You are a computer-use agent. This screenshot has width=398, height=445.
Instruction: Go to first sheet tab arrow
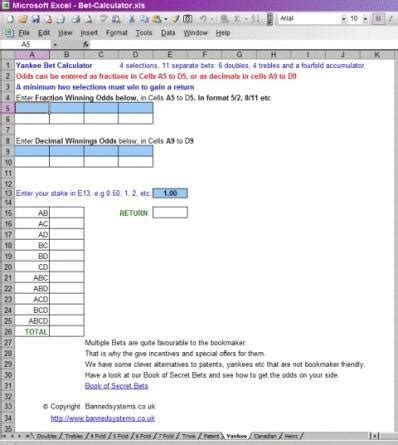tap(5, 436)
